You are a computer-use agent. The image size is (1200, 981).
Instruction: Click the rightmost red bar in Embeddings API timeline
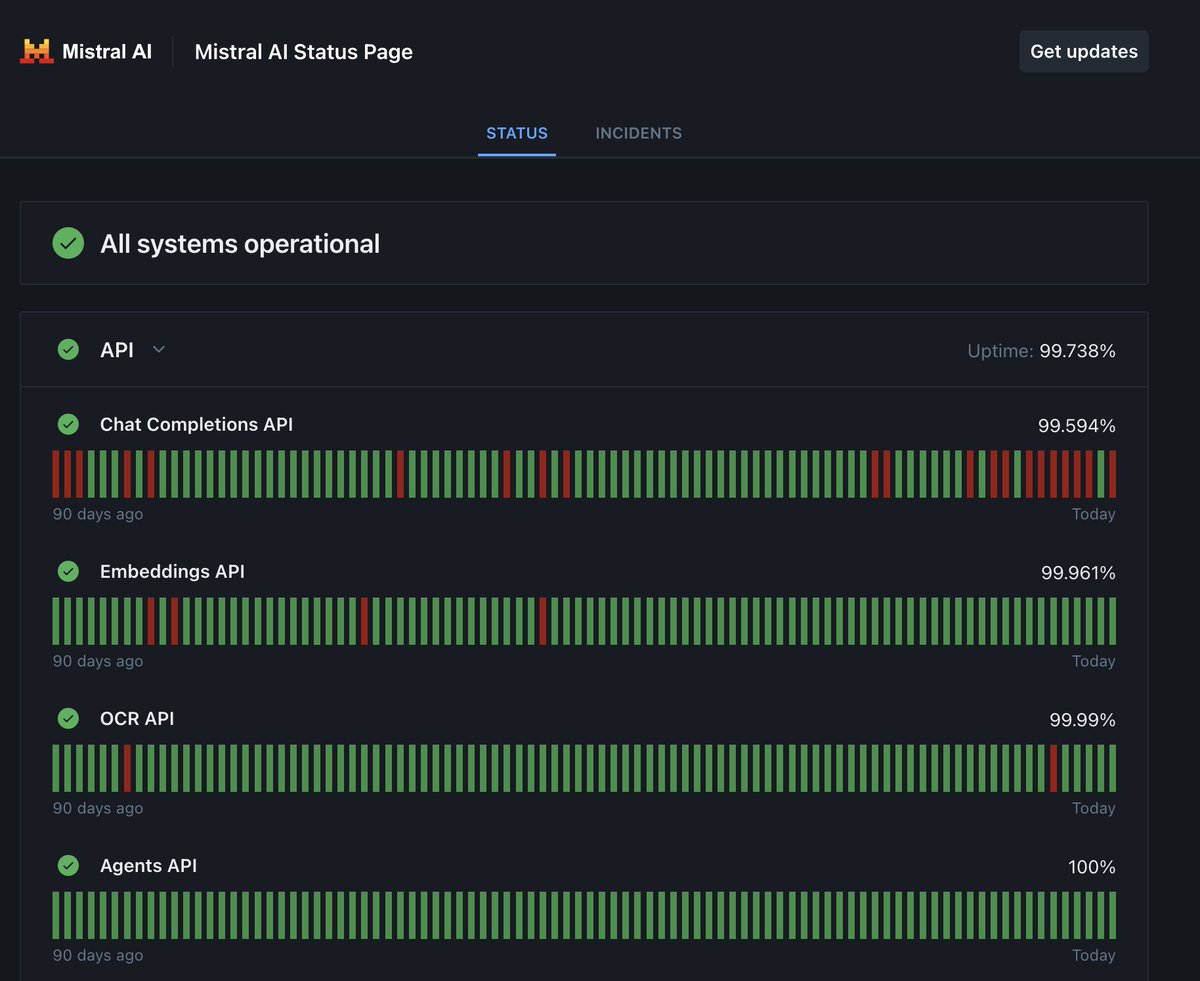click(x=543, y=621)
